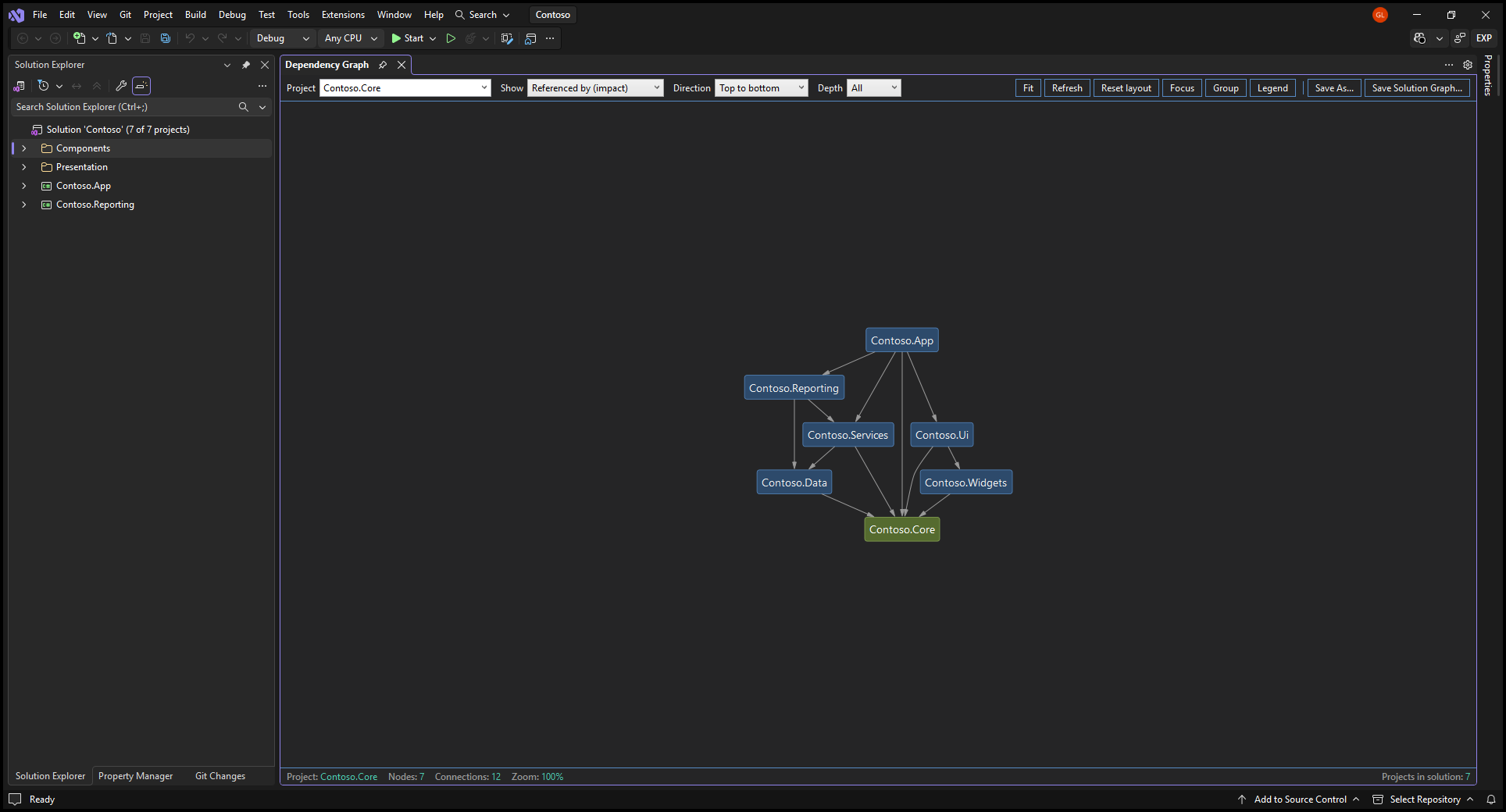Open the Show dropdown 'Referenced by (impact)'
This screenshot has height=812, width=1506.
point(595,88)
